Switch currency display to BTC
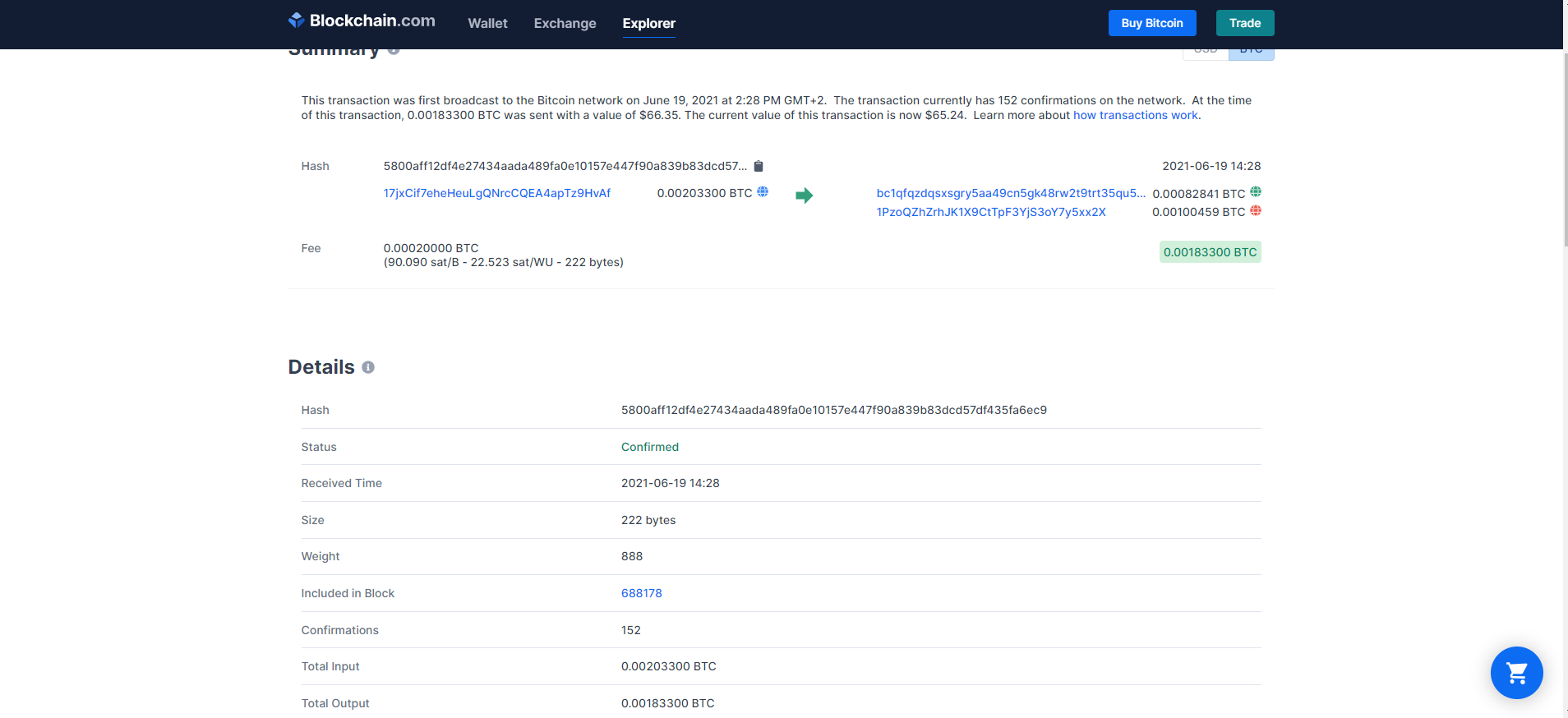 1251,52
